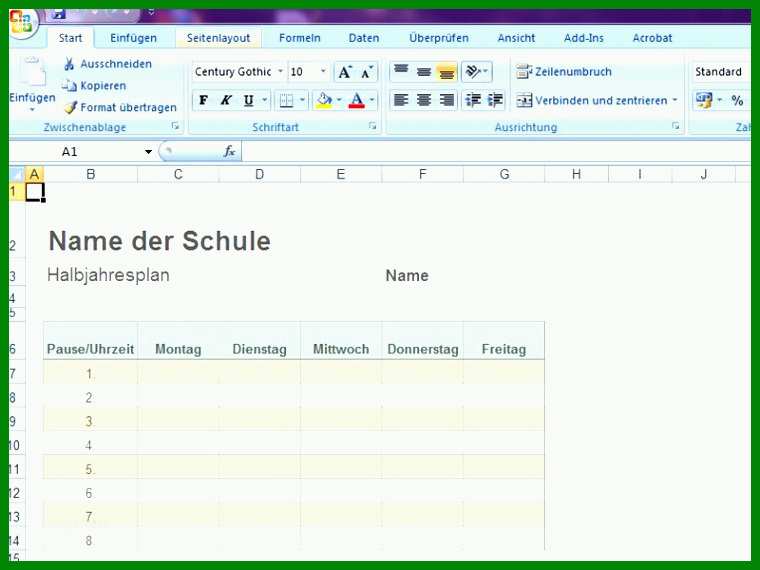Switch to the Daten tab
This screenshot has width=760, height=570.
[x=364, y=38]
